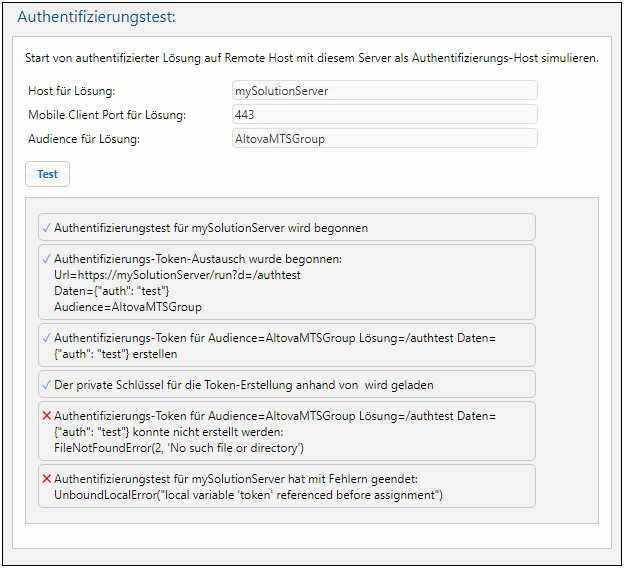Click checkmark icon beside private Schlüssel message
Image resolution: width=624 pixels, height=568 pixels.
tap(47, 385)
